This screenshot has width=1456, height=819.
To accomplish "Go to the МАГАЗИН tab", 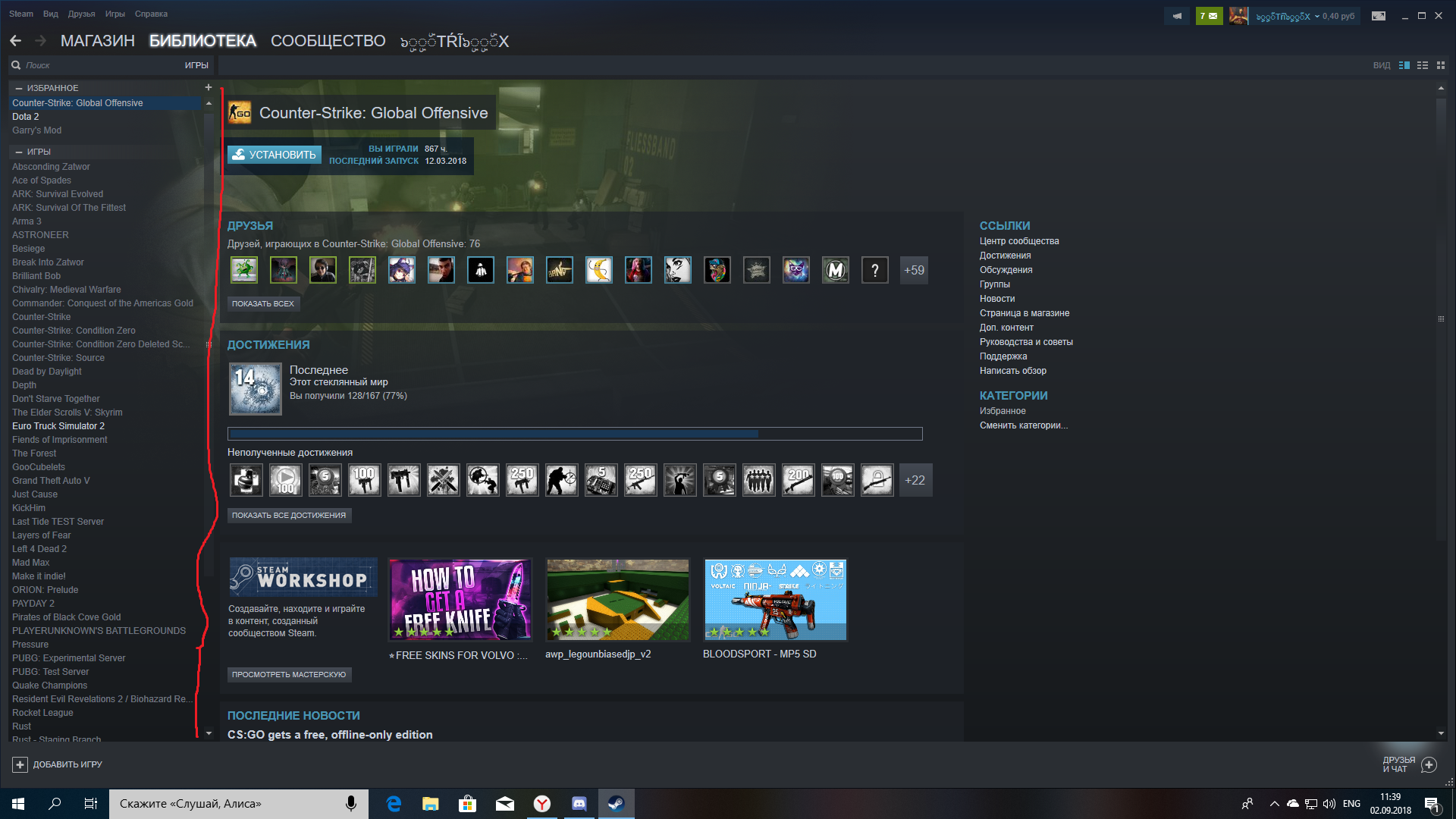I will [x=97, y=41].
